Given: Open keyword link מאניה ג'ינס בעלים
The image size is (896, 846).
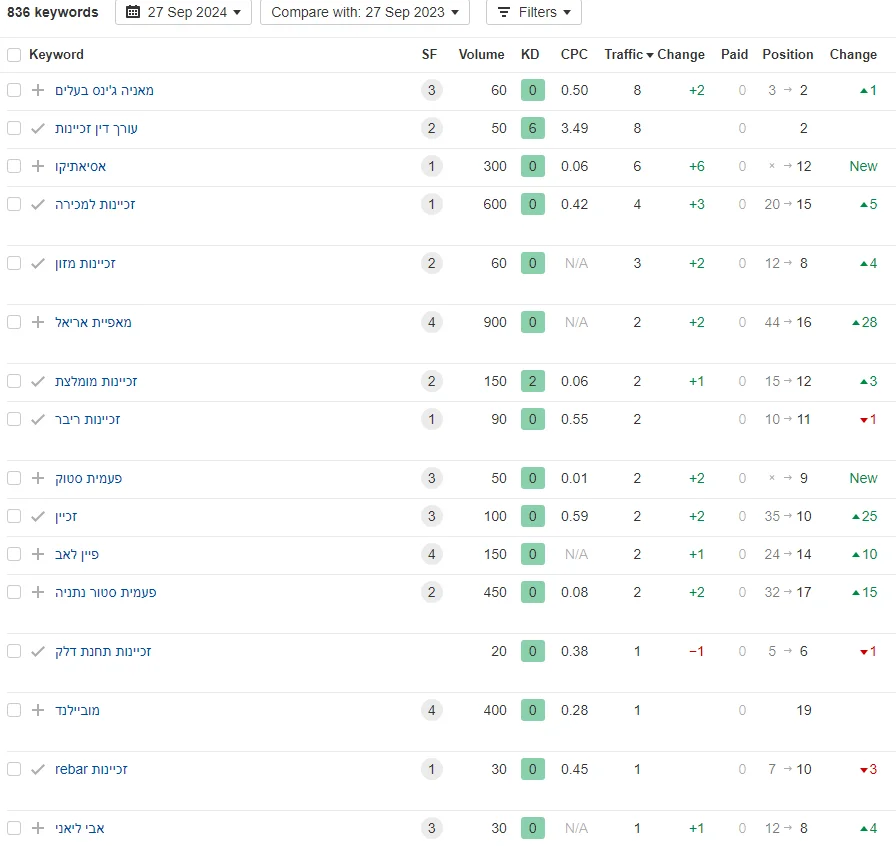Looking at the screenshot, I should 104,90.
